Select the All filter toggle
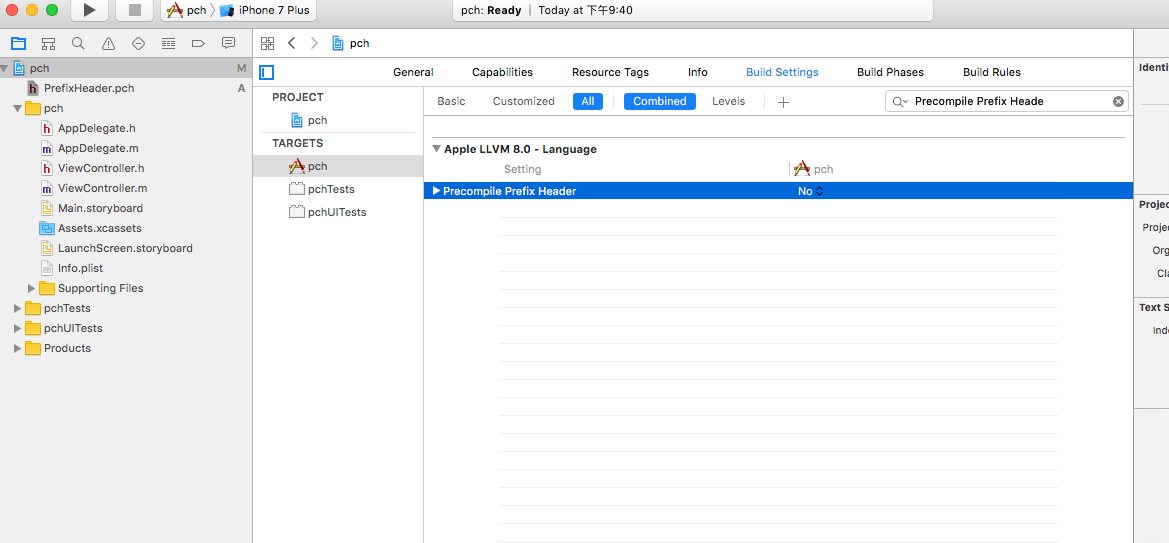Viewport: 1169px width, 543px height. point(587,101)
